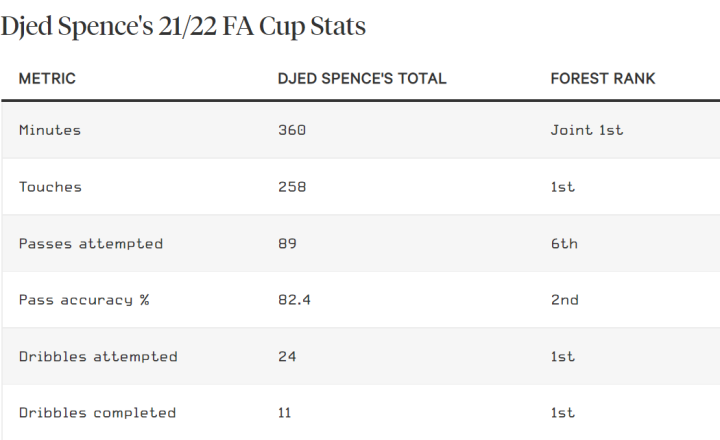Click the FOREST RANK column header

(603, 78)
